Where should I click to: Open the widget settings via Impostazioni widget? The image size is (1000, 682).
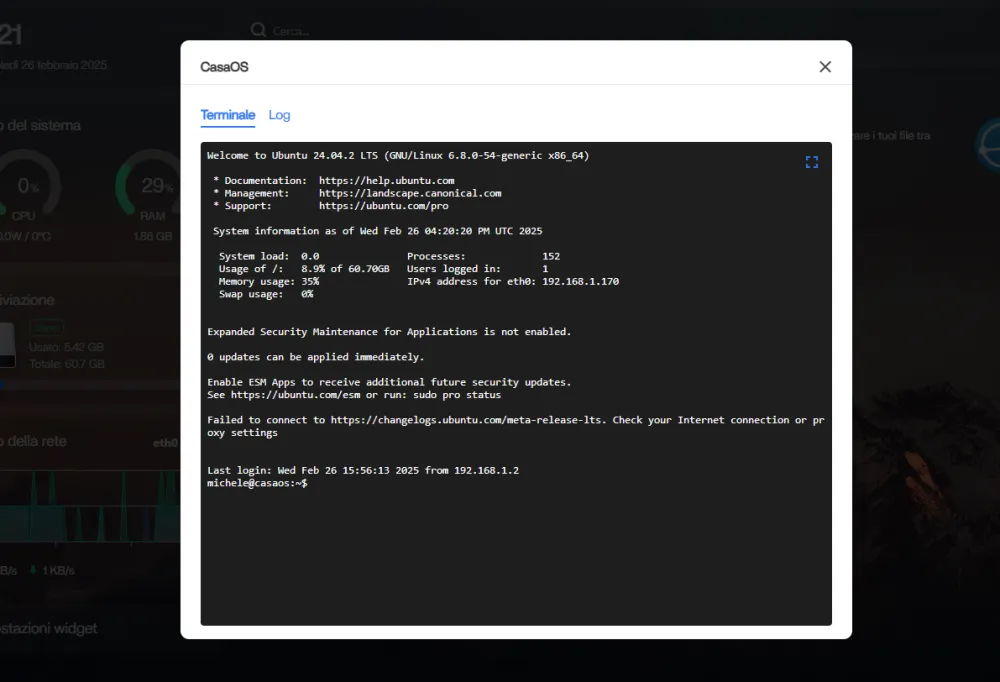click(x=48, y=628)
